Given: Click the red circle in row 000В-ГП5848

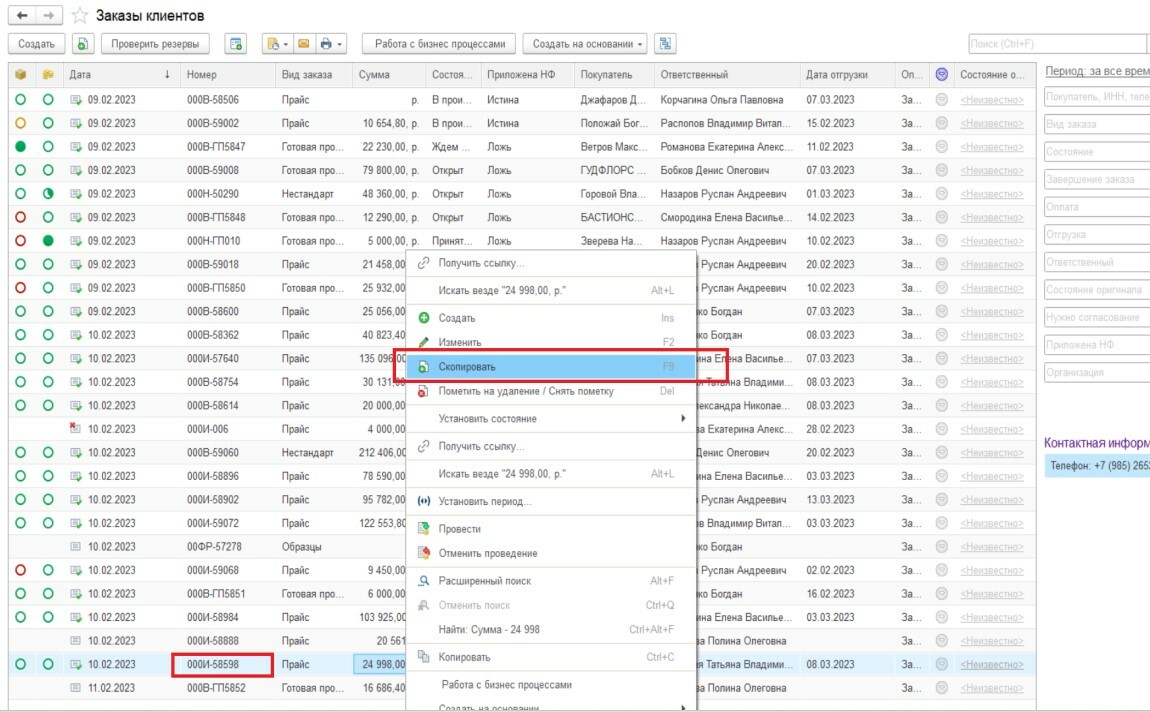Looking at the screenshot, I should coord(21,217).
